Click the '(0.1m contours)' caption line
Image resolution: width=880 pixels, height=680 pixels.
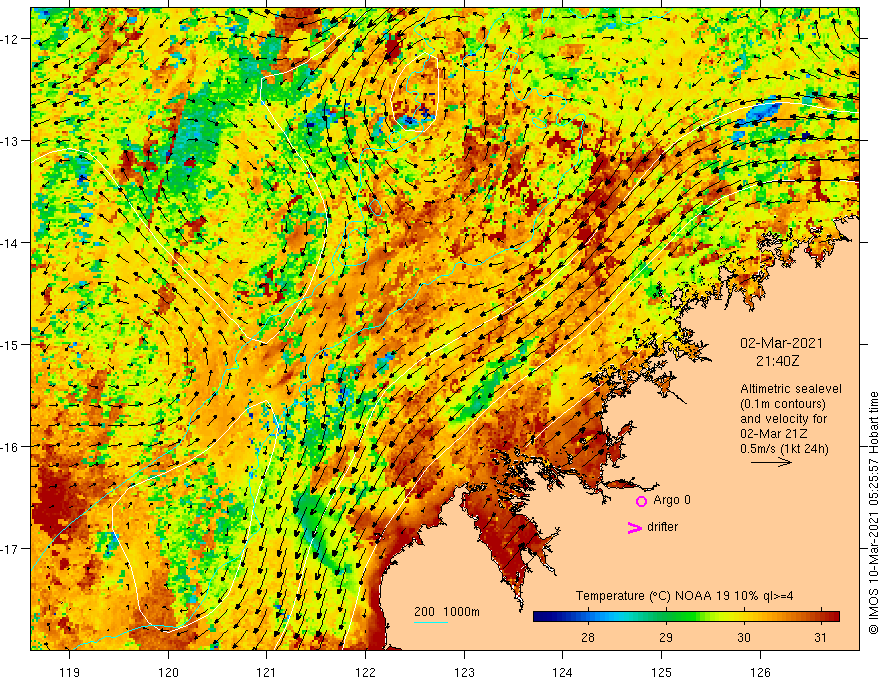[783, 404]
